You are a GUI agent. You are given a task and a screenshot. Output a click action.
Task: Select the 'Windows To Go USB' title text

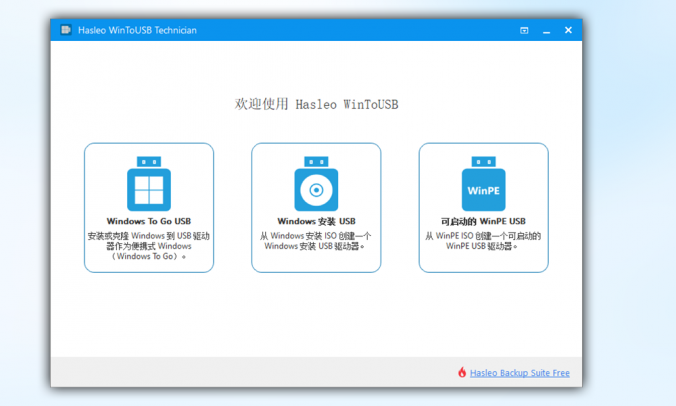[x=149, y=221]
